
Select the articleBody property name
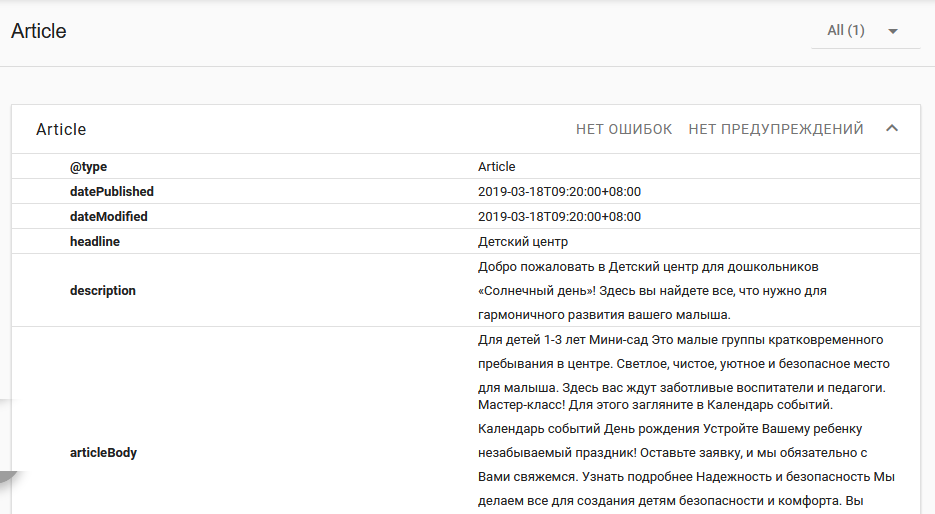click(x=103, y=453)
